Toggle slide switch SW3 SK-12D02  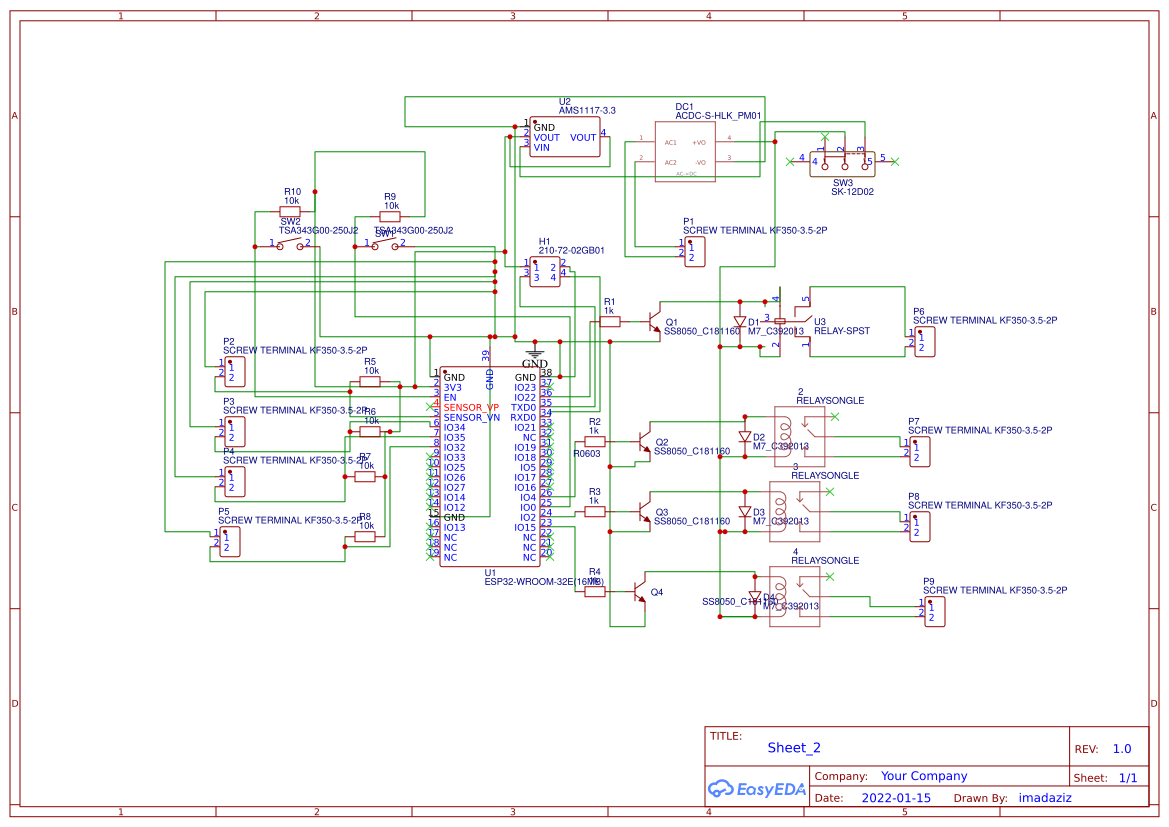coord(843,163)
